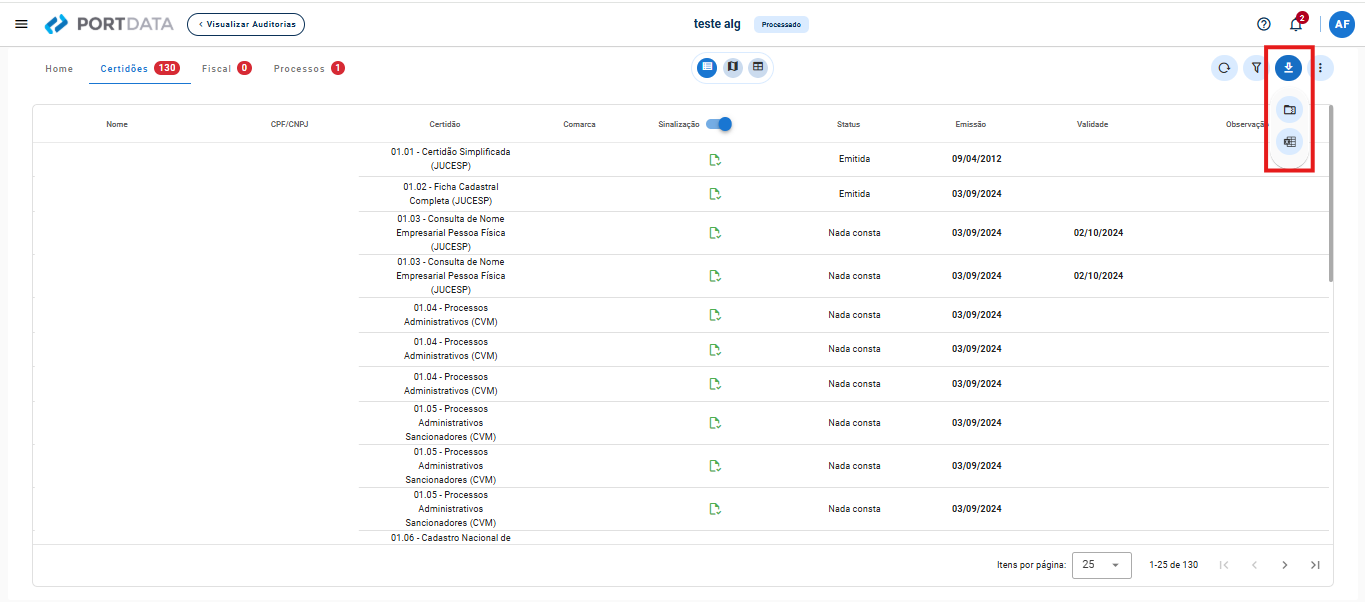Screen dimensions: 1365x602
Task: Refresh the certidões list
Action: pos(1223,68)
